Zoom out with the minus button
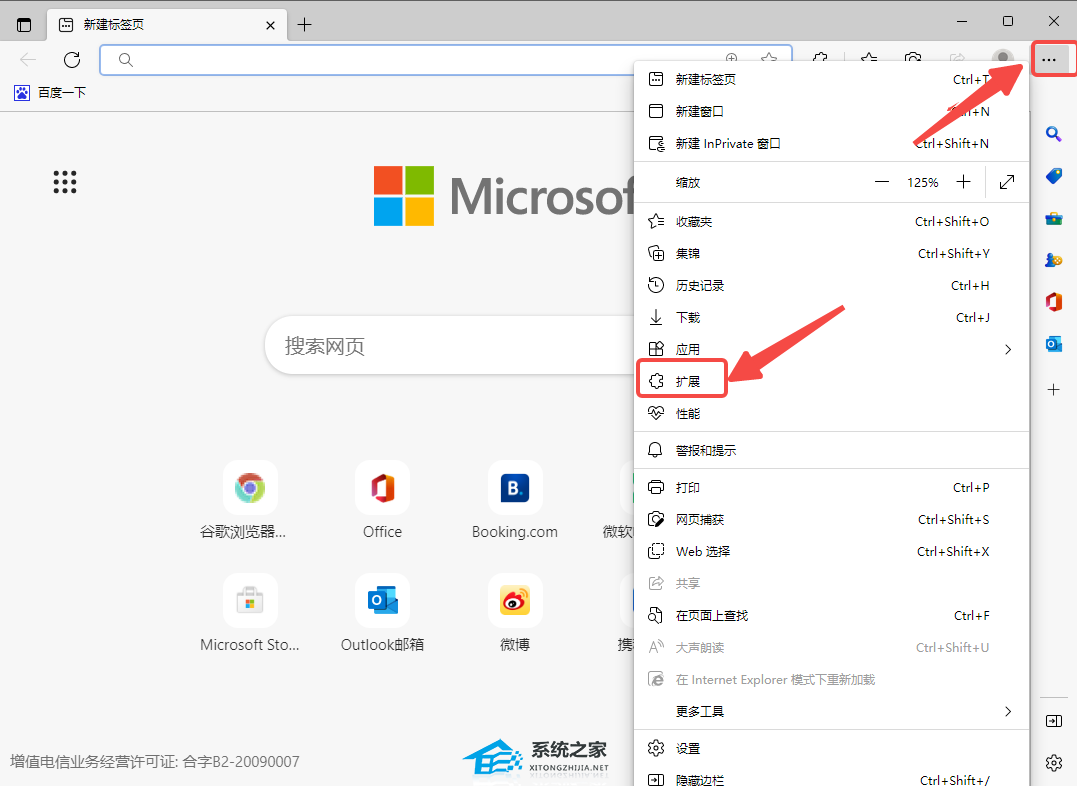Screen dimensions: 1077x786 click(882, 182)
